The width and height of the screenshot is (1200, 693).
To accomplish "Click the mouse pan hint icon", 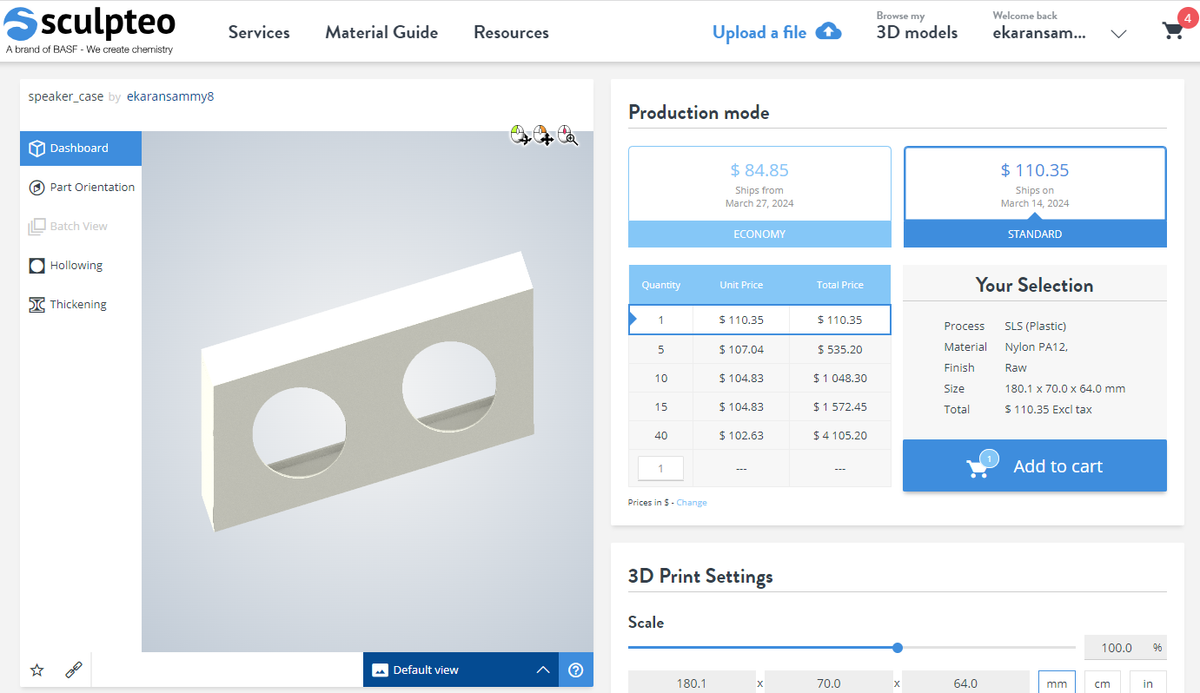I will point(544,135).
